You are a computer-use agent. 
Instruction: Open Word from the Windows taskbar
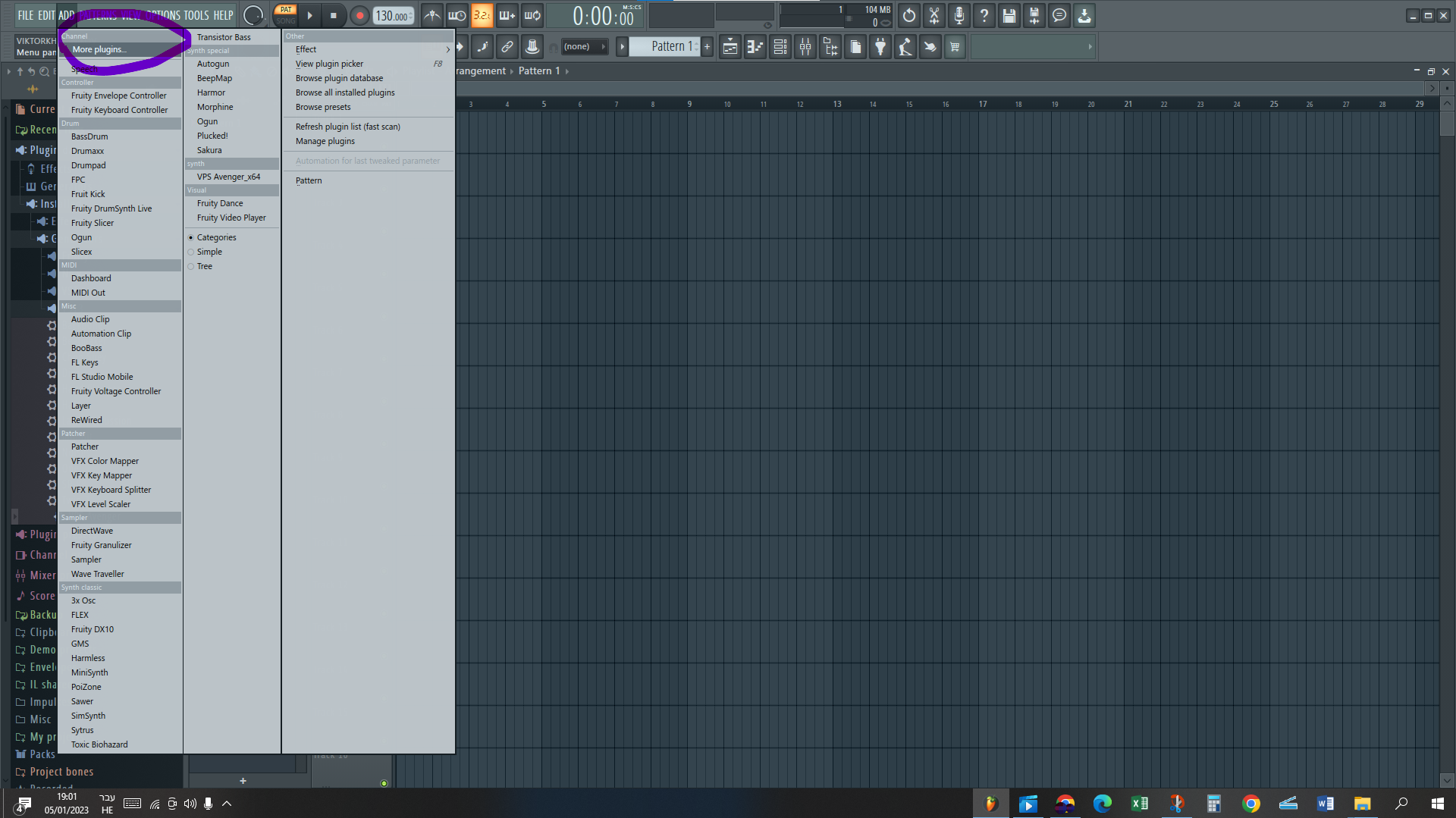(x=1326, y=804)
